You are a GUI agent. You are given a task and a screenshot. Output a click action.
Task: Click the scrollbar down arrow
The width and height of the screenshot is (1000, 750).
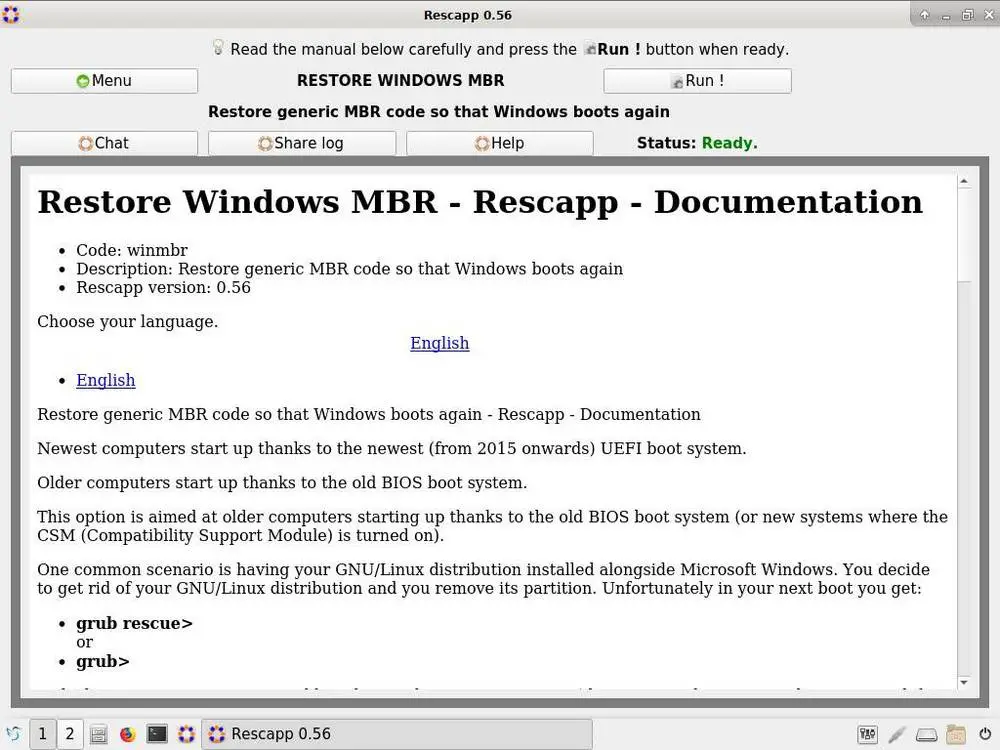coord(964,682)
